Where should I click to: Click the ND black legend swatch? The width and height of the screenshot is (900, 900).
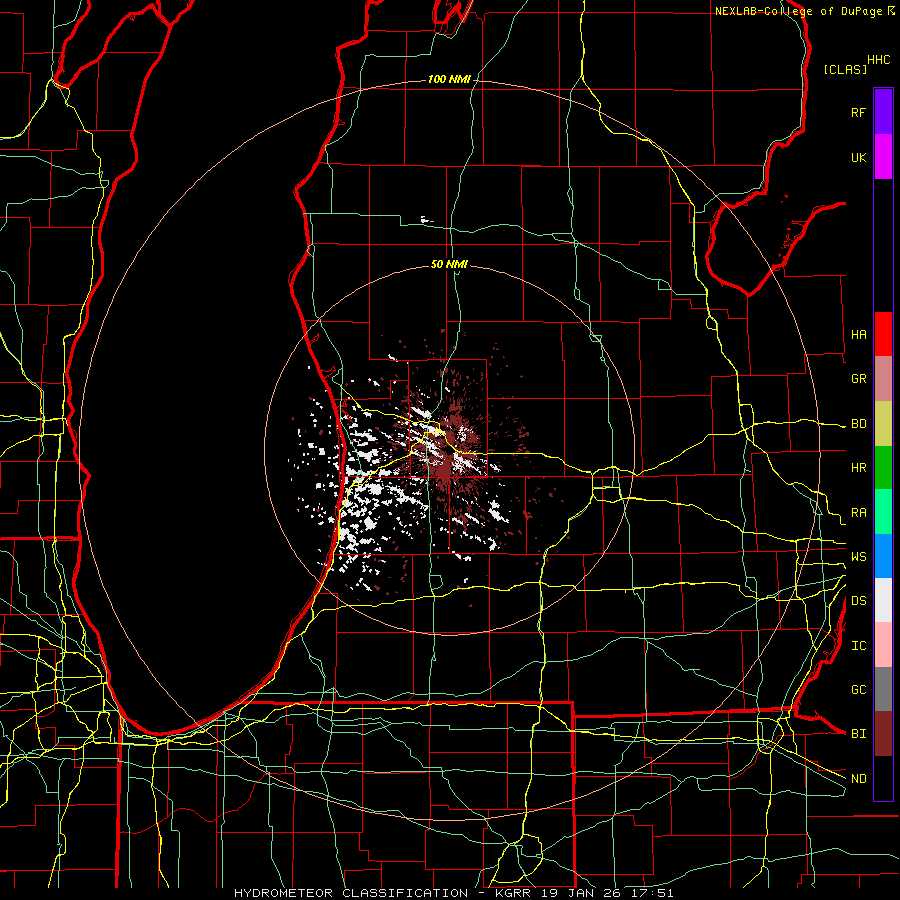pos(883,778)
